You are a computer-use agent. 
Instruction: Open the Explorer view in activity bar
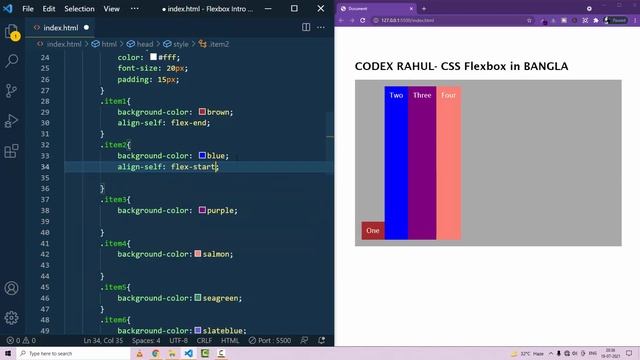[x=11, y=32]
